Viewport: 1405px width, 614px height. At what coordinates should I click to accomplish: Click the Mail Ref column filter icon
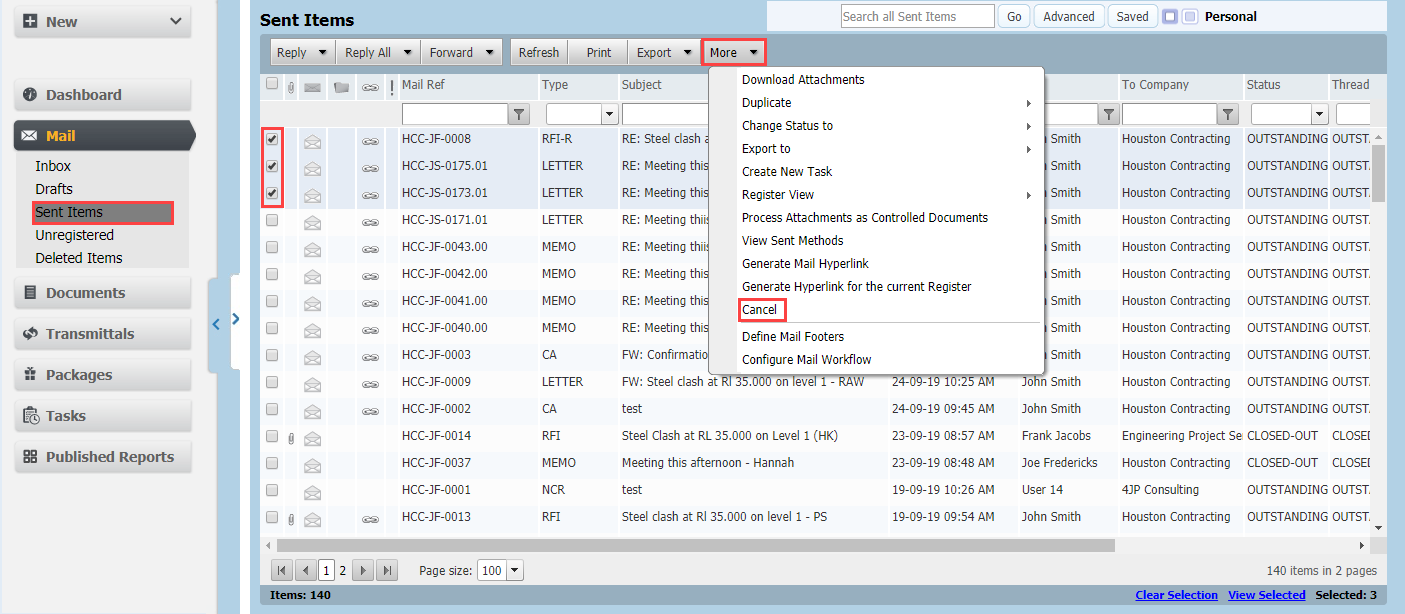[519, 115]
